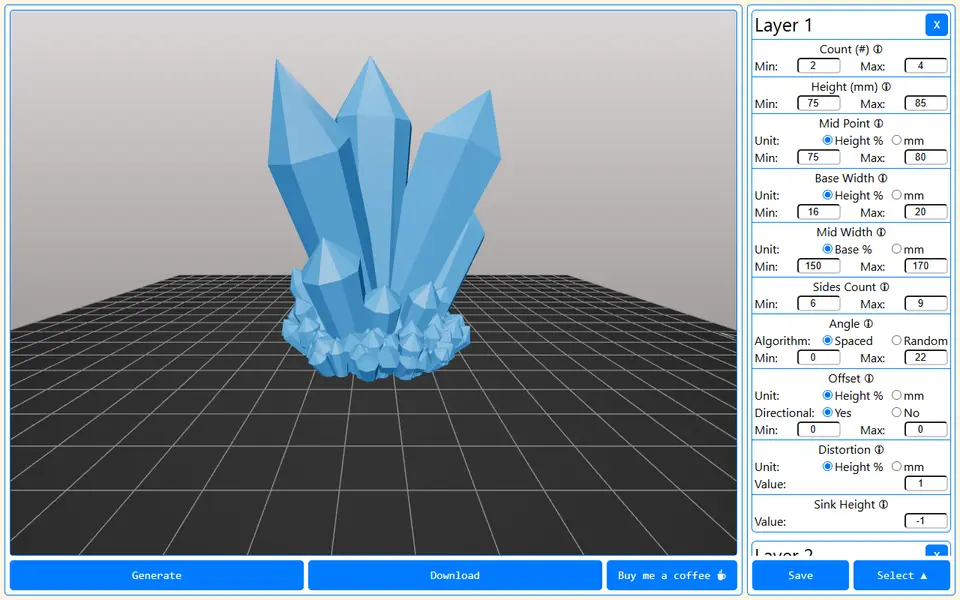Select mm unit for Mid Point
The width and height of the screenshot is (960, 600).
click(x=896, y=140)
